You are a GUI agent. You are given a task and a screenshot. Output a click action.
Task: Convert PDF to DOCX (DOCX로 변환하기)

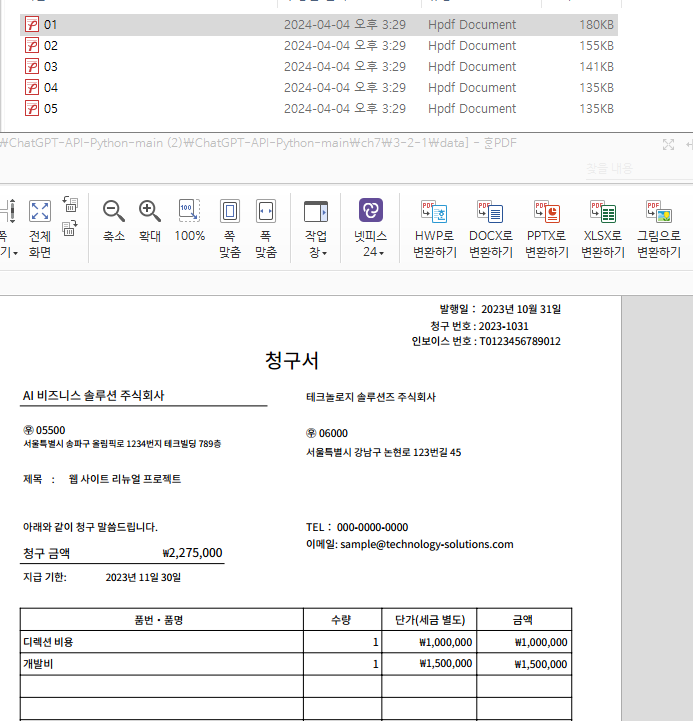click(x=491, y=229)
